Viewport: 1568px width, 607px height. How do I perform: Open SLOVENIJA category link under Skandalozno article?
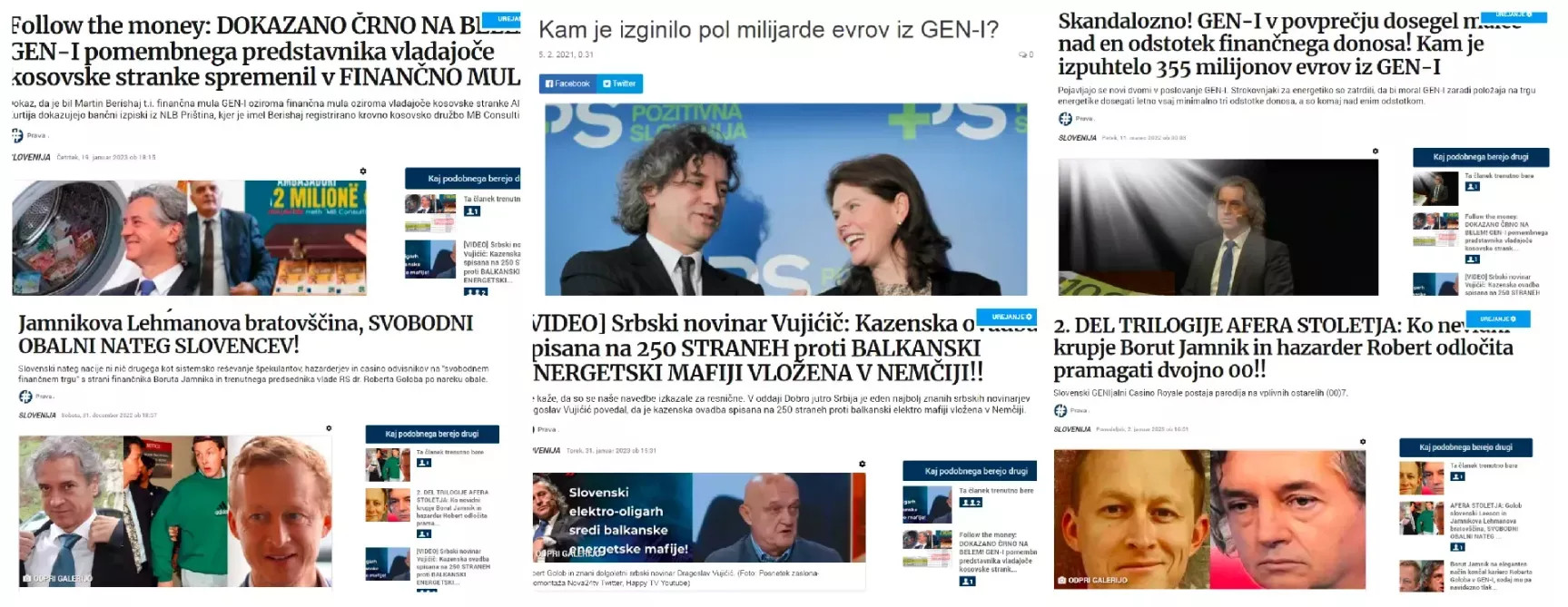(x=1078, y=138)
